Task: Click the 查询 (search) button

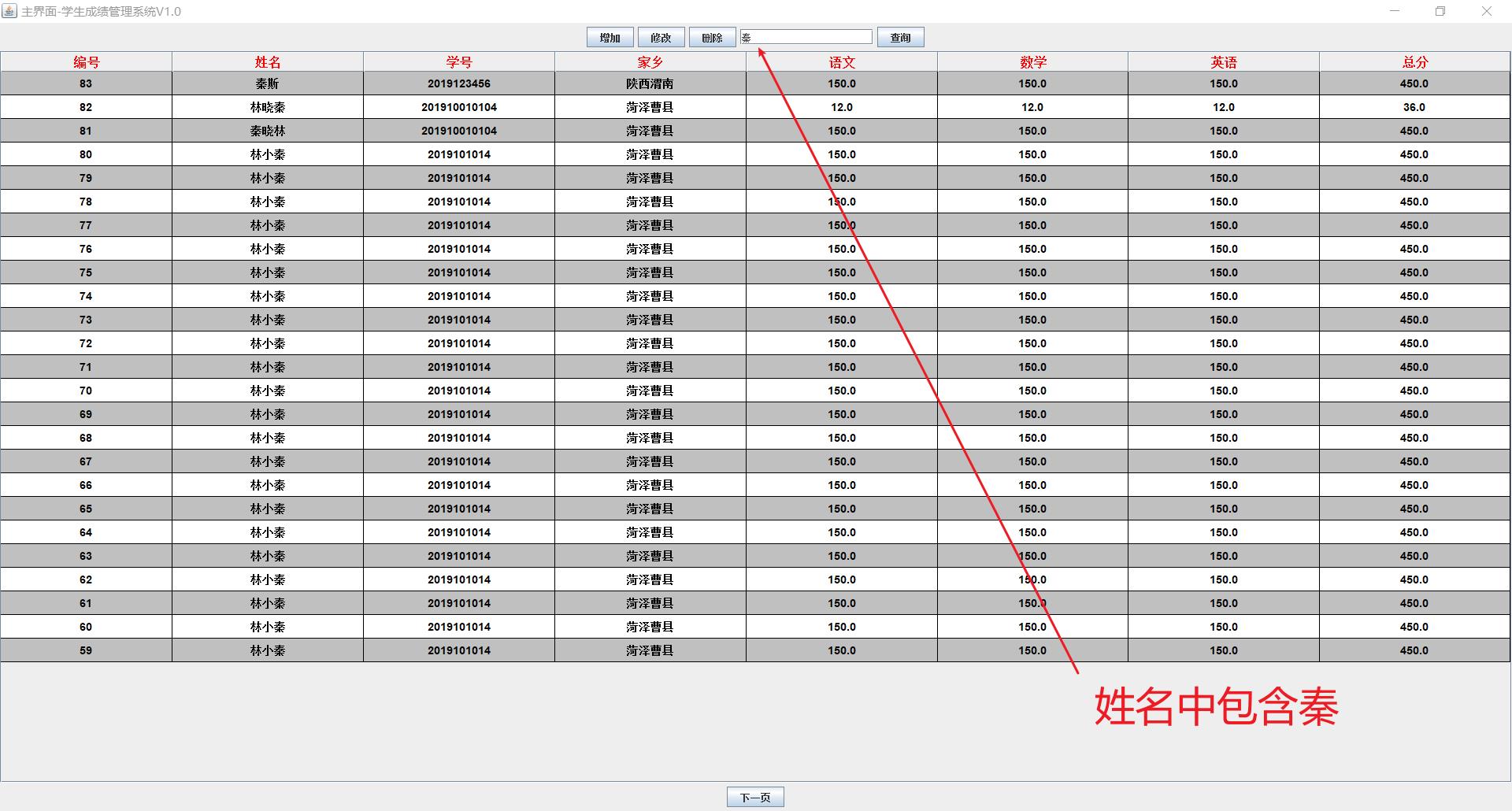Action: pos(900,38)
